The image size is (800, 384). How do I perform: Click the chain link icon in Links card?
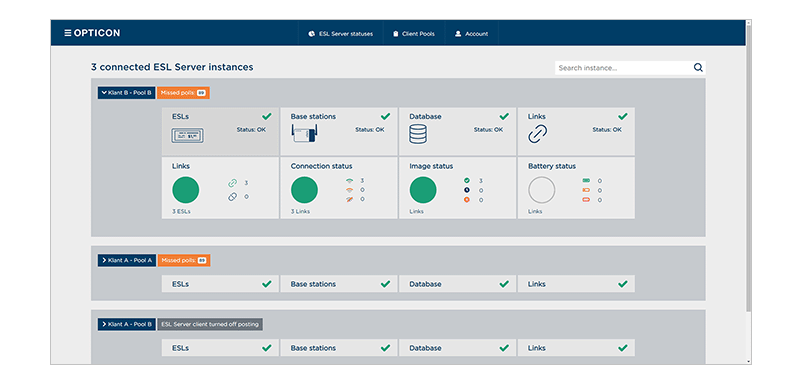pyautogui.click(x=538, y=134)
